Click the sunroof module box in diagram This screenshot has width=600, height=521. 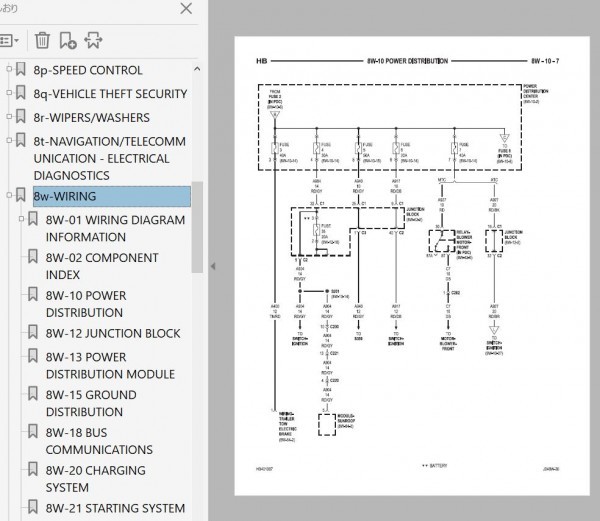327,425
